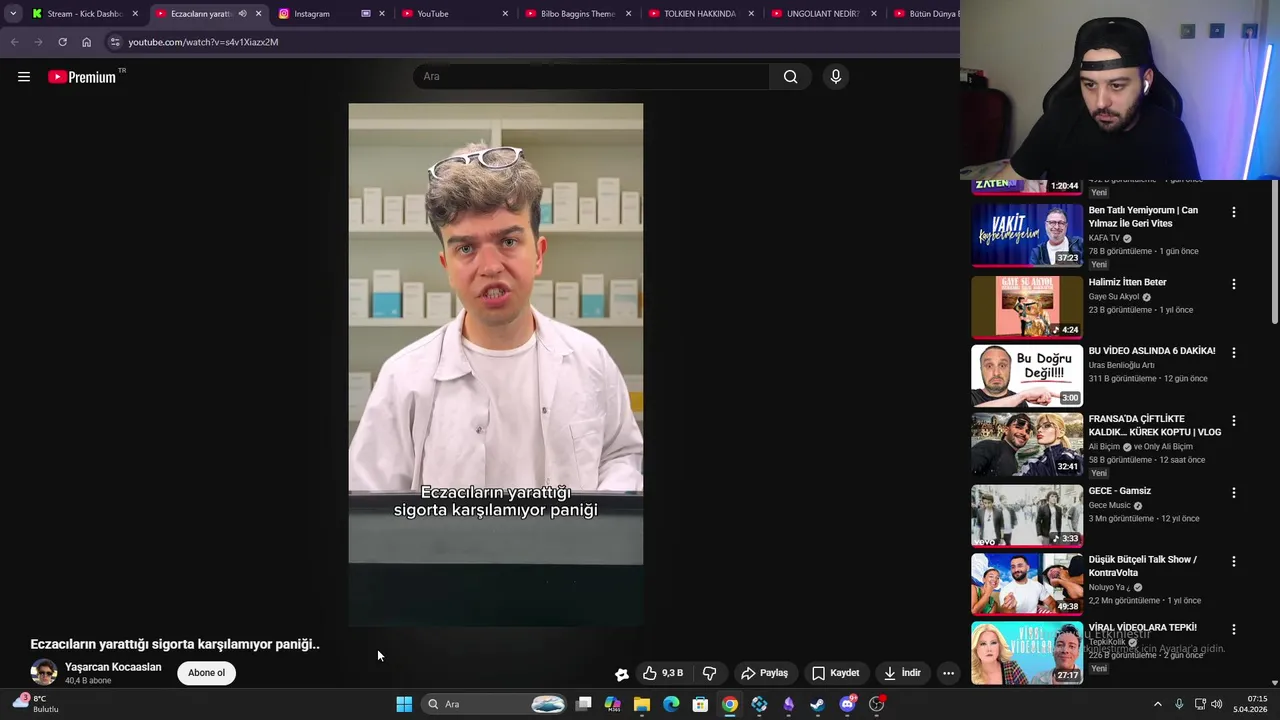This screenshot has height=720, width=1280.
Task: Click the recommendations sidebar scrollbar
Action: 1275,253
